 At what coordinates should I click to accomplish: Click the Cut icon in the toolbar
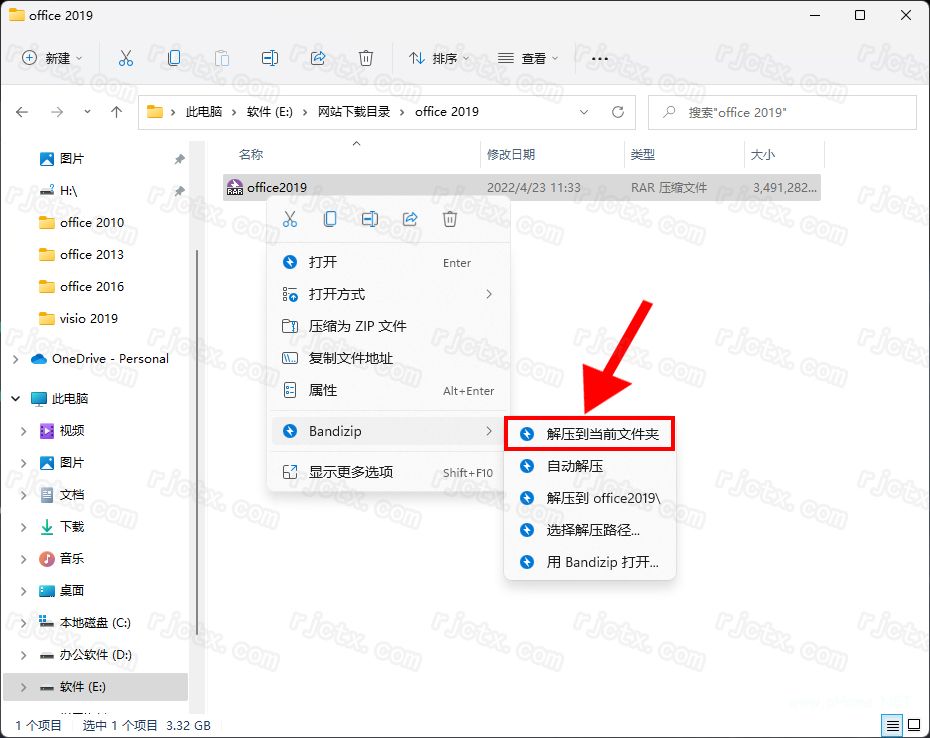coord(126,58)
